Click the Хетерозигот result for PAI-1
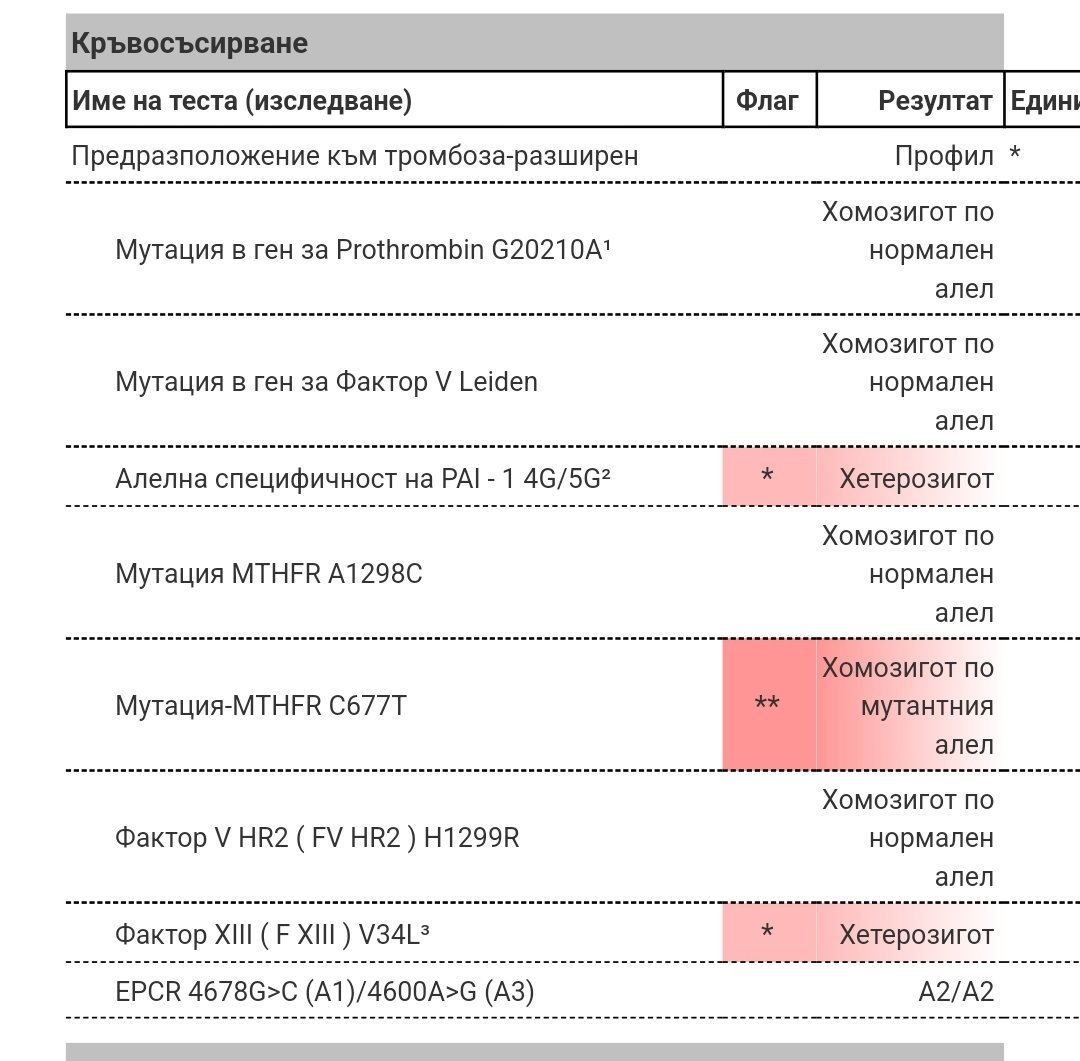Screen dimensions: 1080x1061 point(916,479)
